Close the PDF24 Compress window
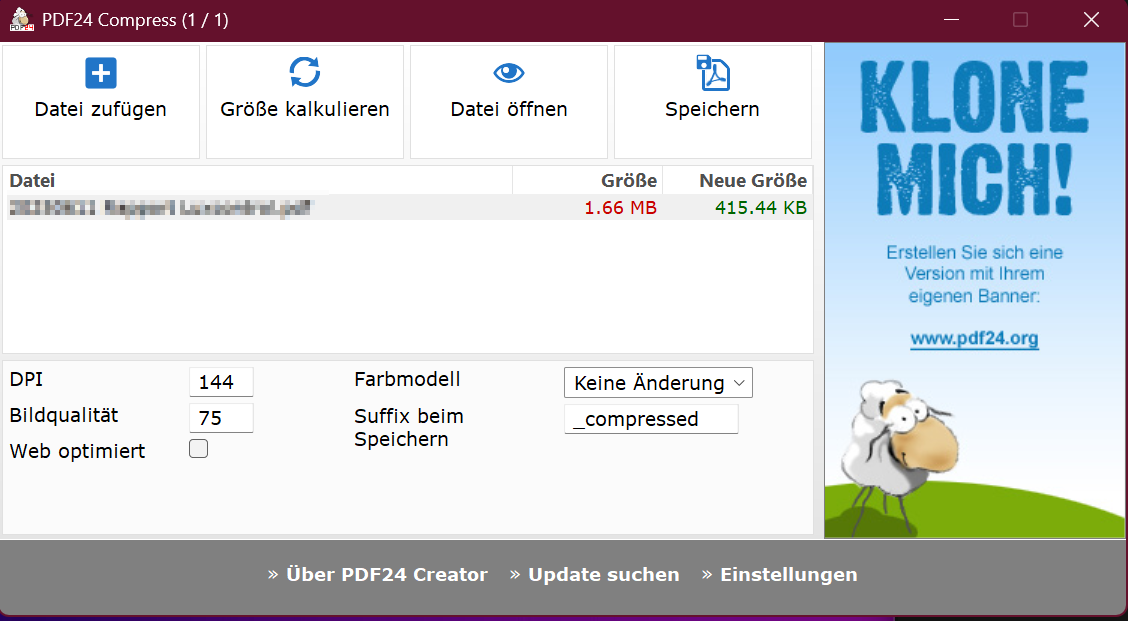 point(1091,19)
